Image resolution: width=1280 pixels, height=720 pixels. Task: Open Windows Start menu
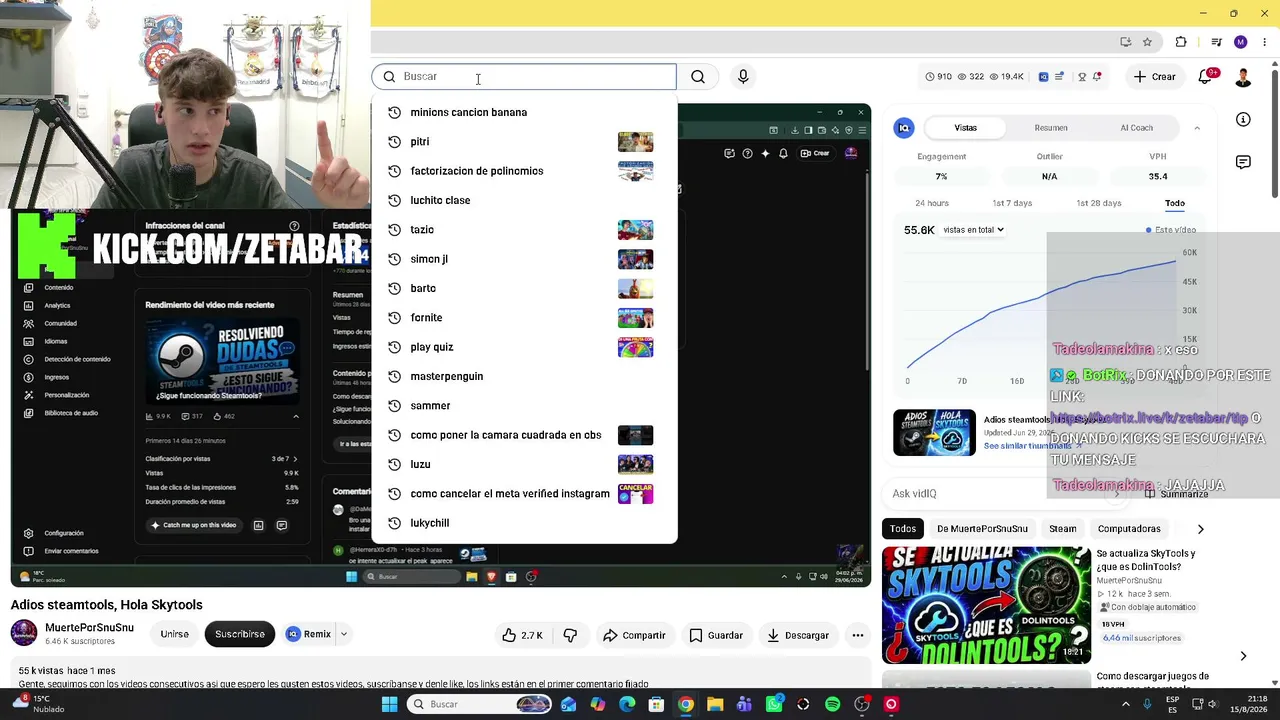[390, 704]
